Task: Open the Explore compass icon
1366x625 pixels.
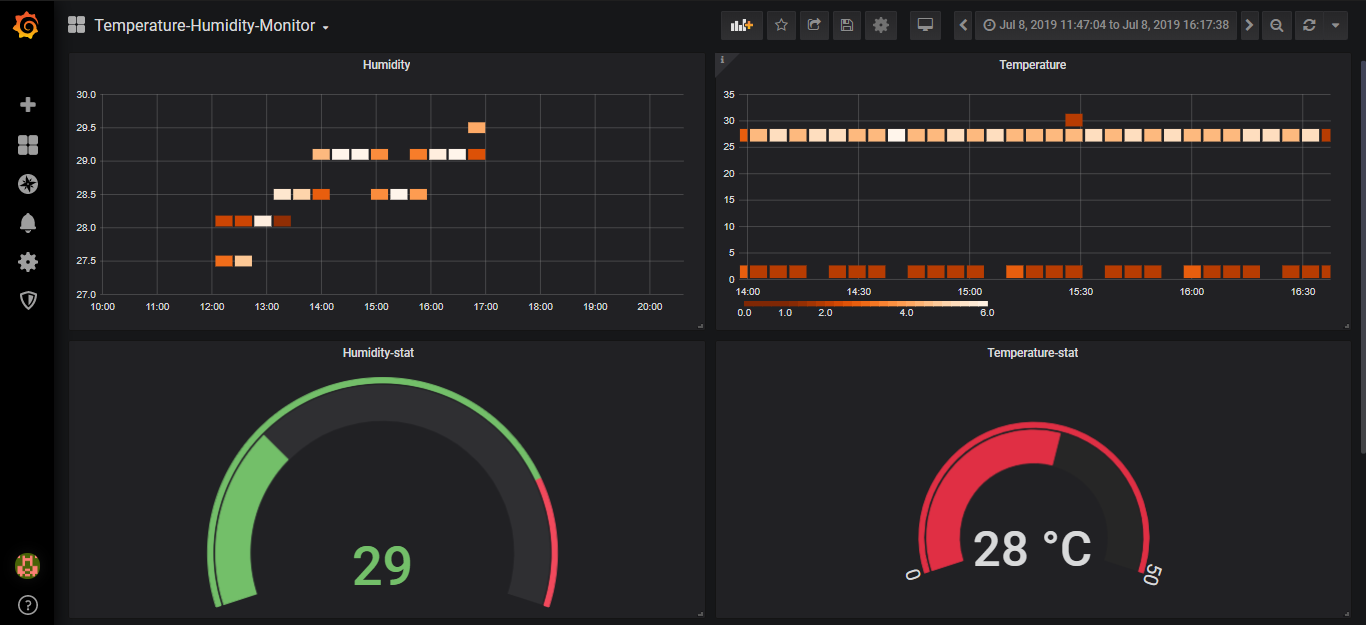Action: coord(28,184)
